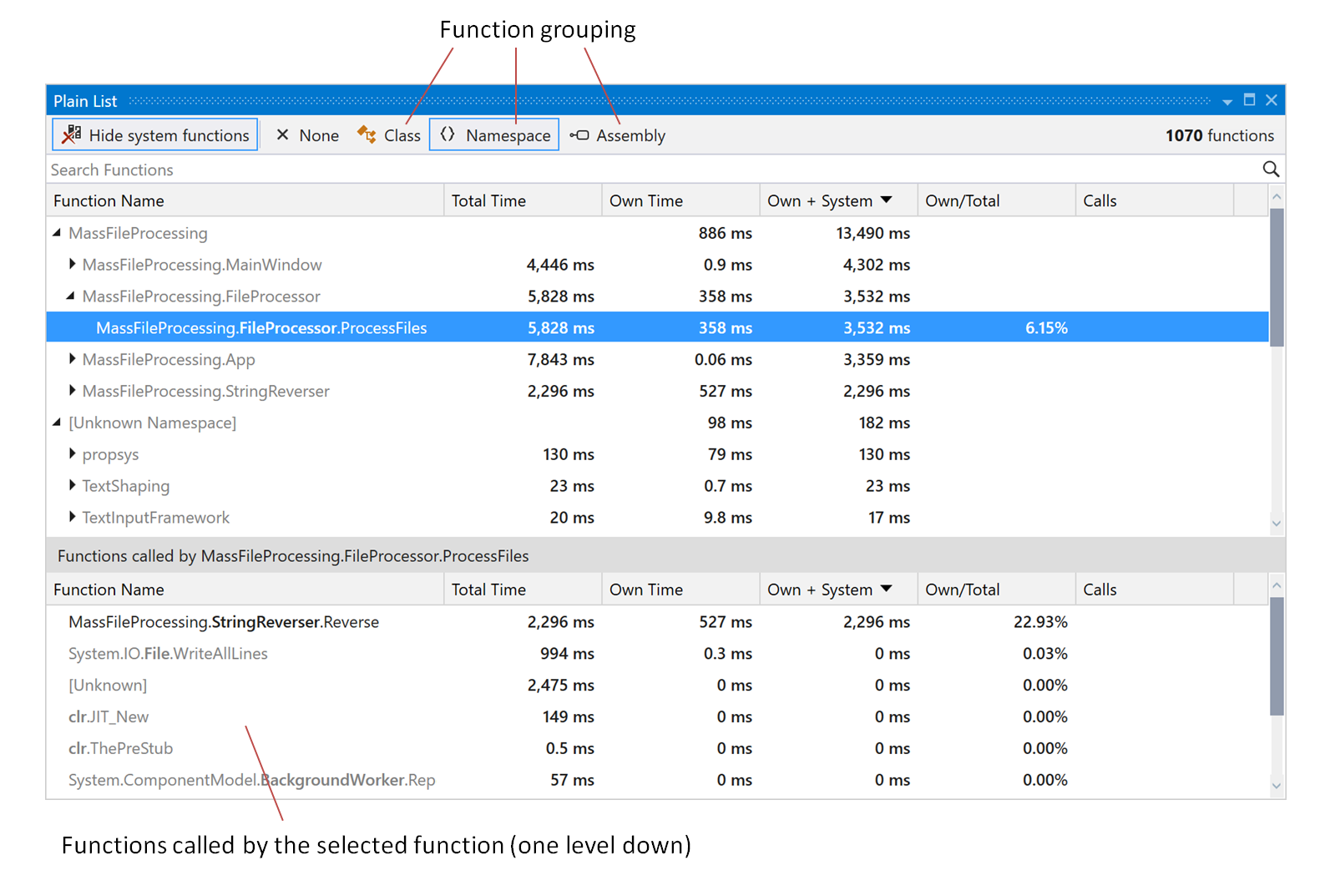Group functions by Class
Screen dimensions: 1325x896
pyautogui.click(x=389, y=135)
